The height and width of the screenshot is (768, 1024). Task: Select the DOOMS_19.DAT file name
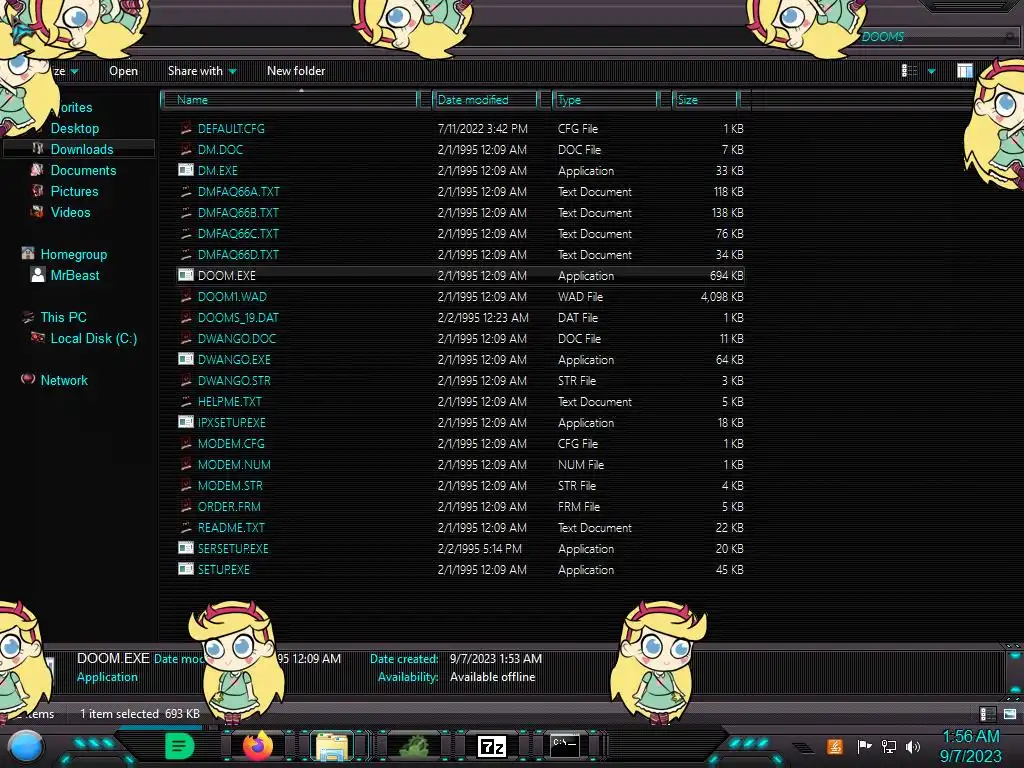click(238, 317)
